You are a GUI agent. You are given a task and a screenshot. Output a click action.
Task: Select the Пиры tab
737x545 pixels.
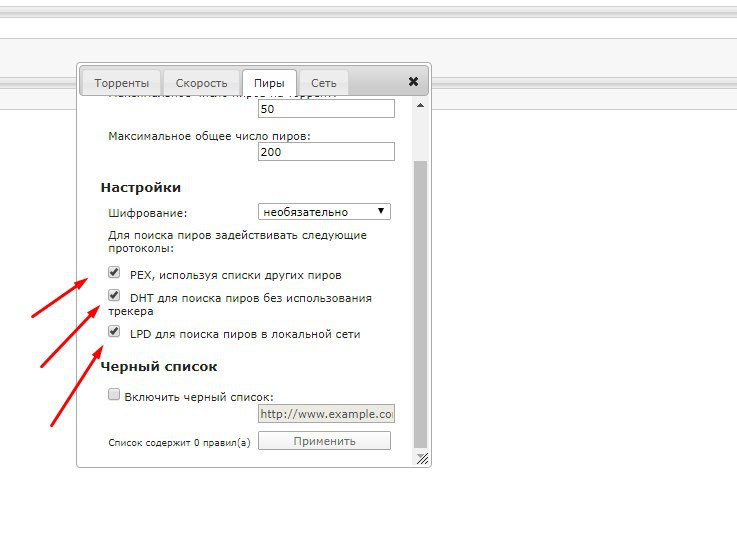click(269, 83)
